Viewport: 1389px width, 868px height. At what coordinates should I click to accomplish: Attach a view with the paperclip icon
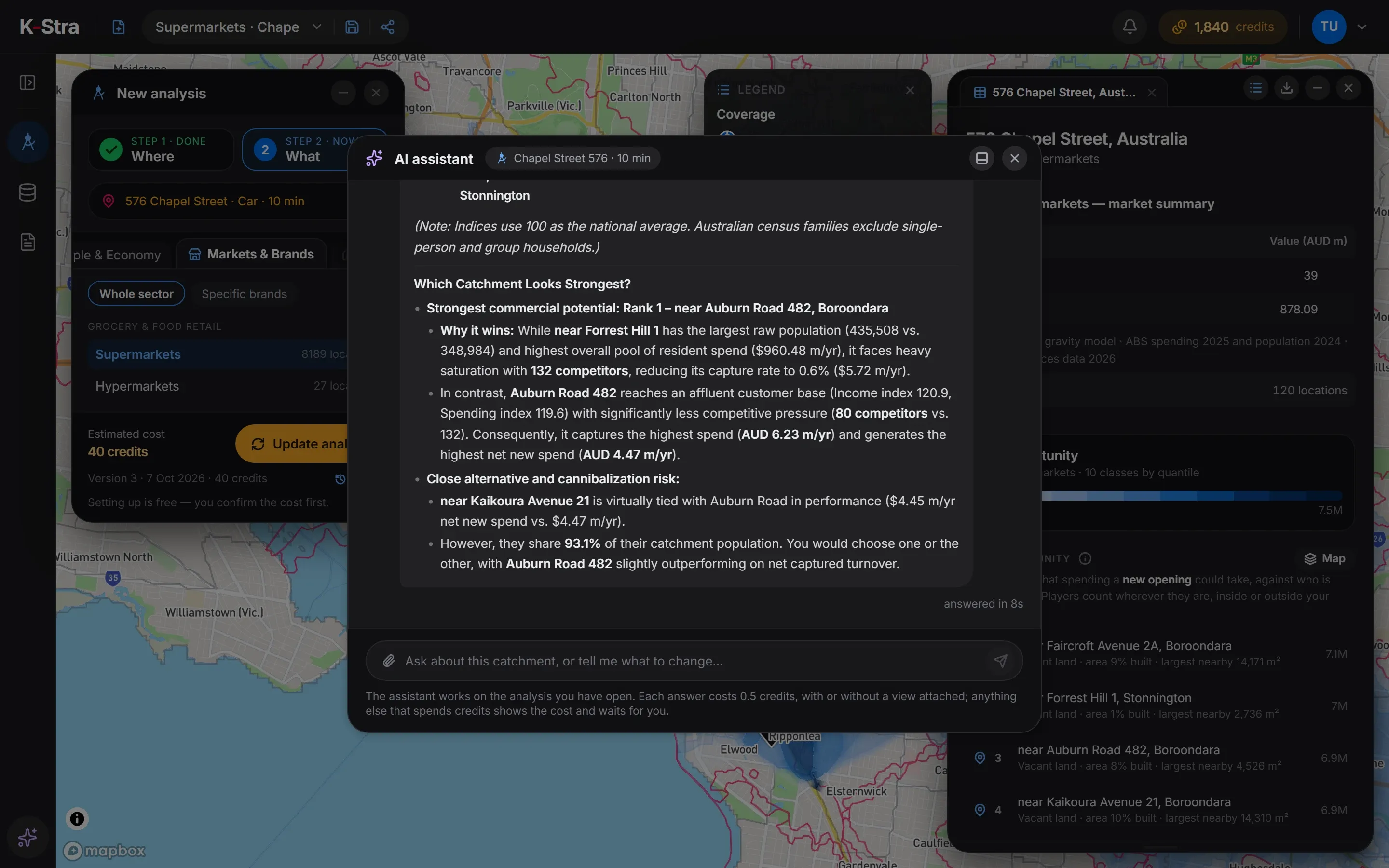389,661
